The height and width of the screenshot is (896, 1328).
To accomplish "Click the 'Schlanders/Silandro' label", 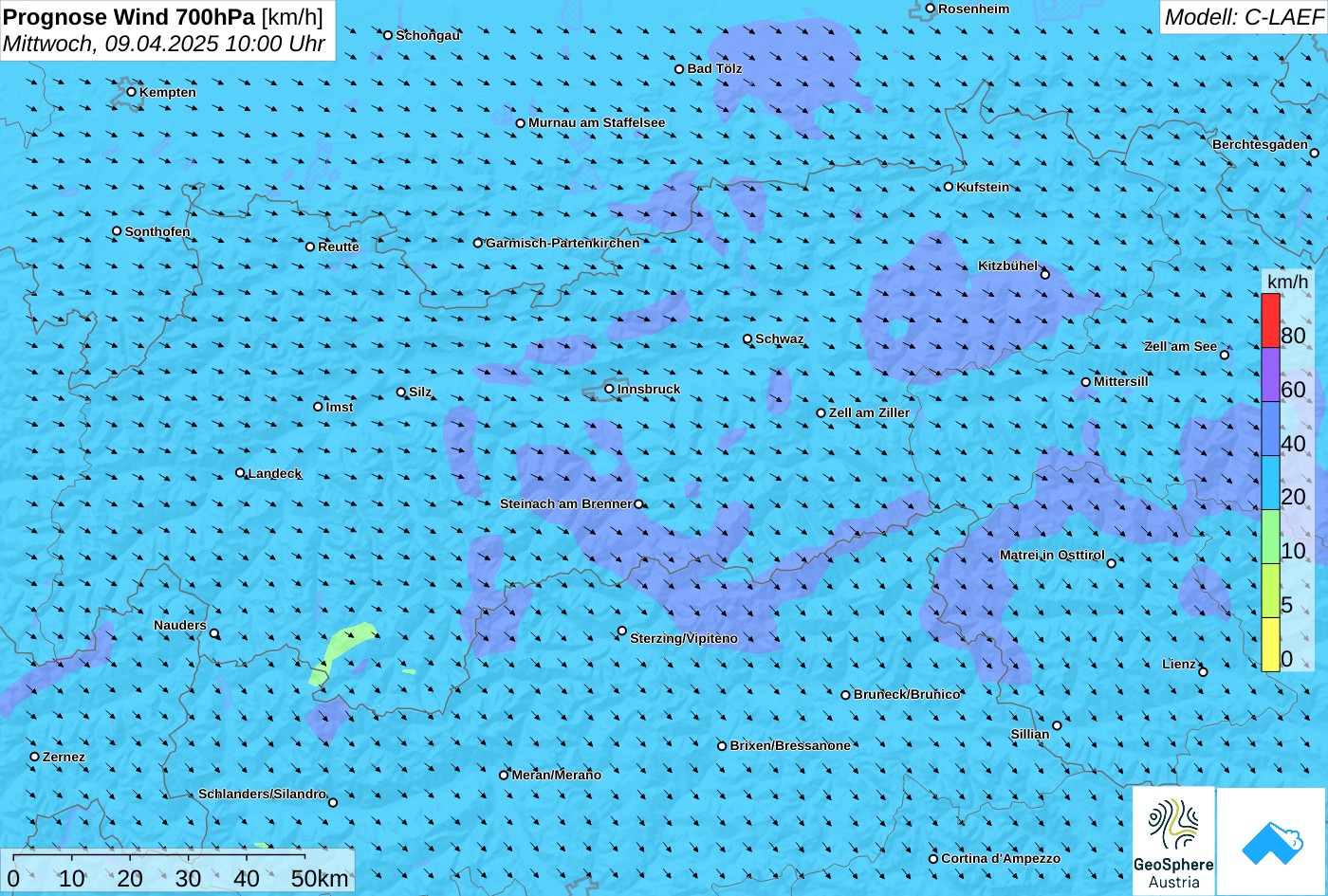I will 263,795.
